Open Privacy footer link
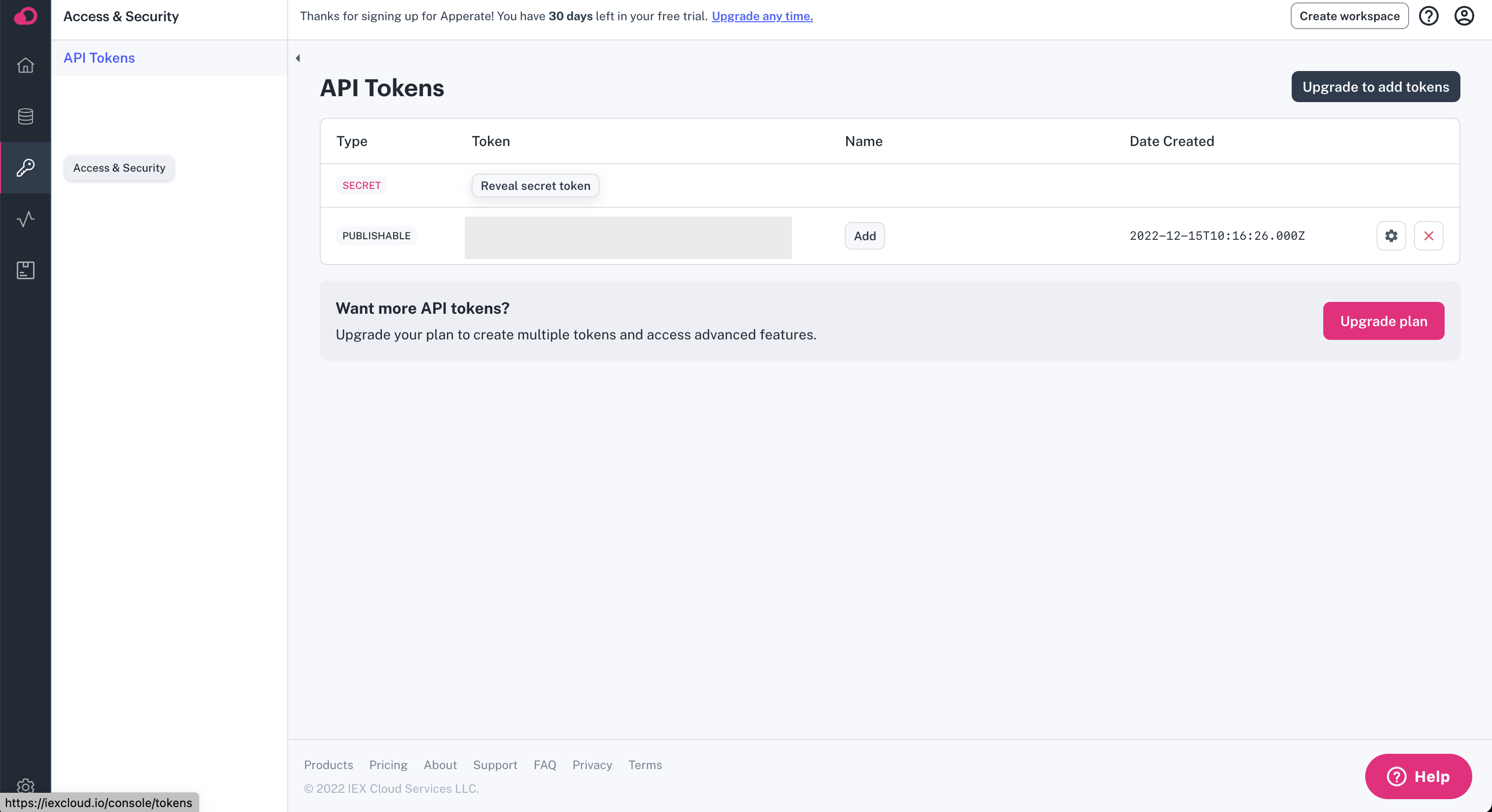Image resolution: width=1492 pixels, height=812 pixels. pyautogui.click(x=592, y=765)
